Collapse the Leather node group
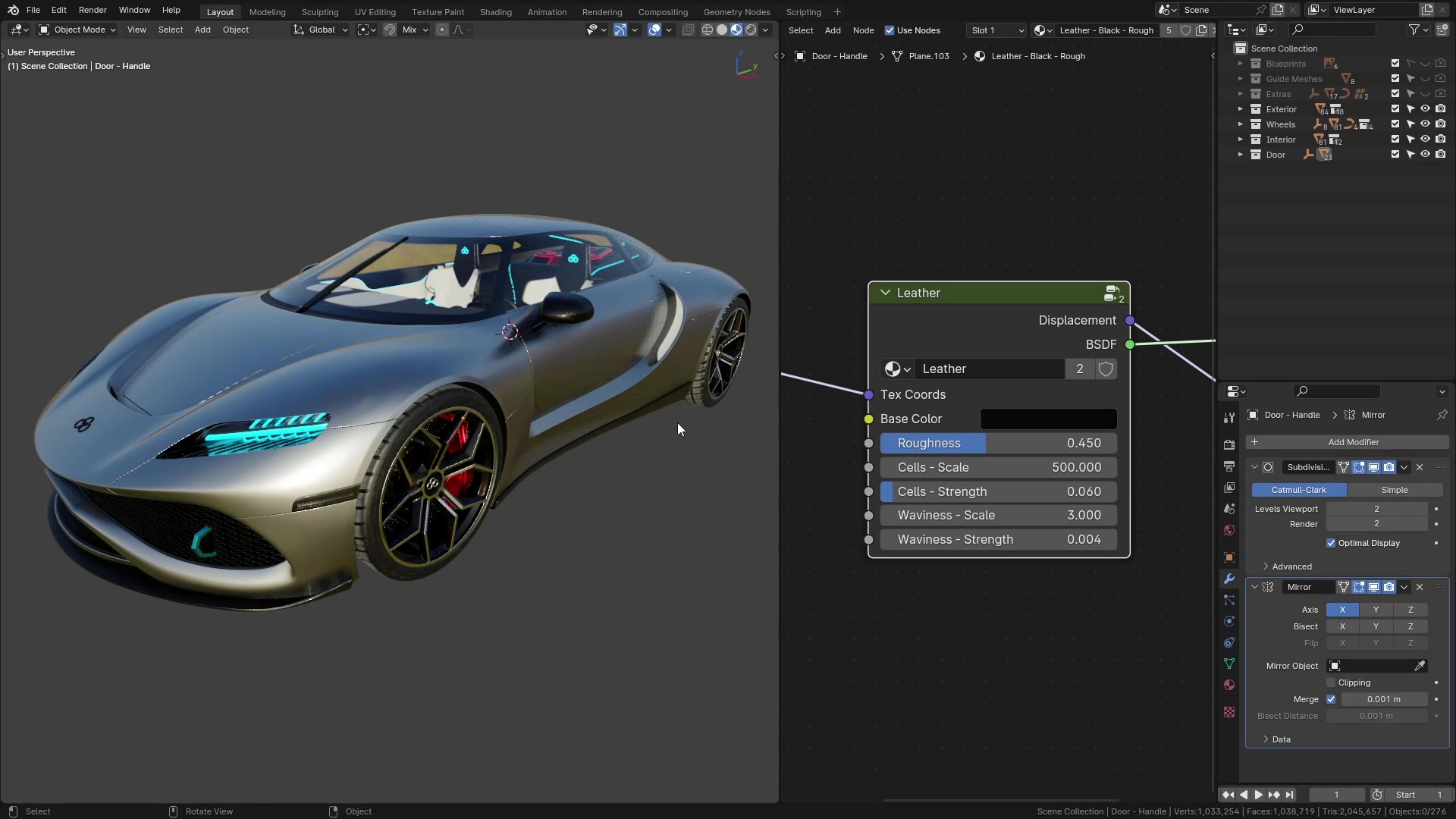The image size is (1456, 819). tap(885, 293)
